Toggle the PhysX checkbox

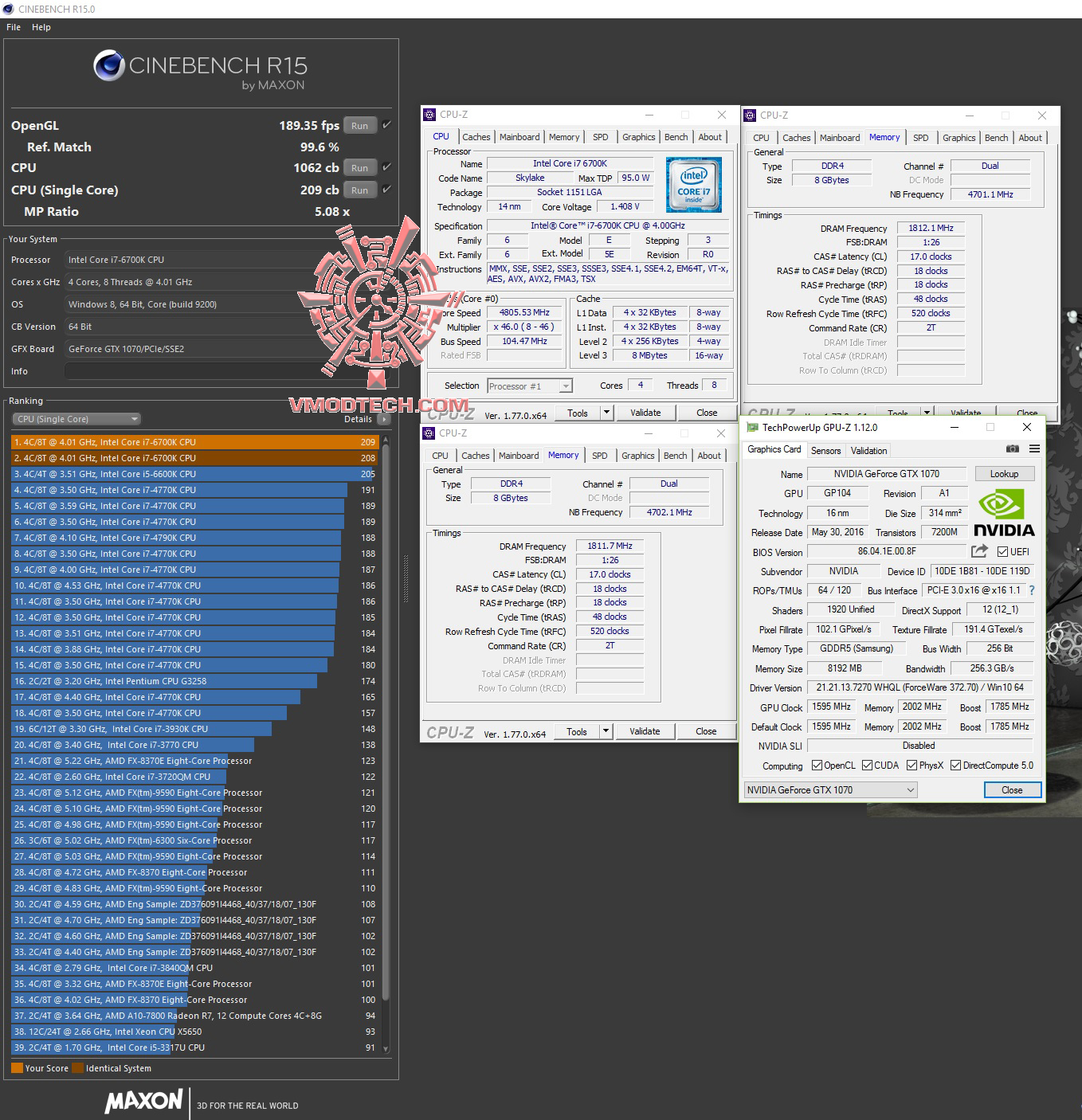click(911, 766)
